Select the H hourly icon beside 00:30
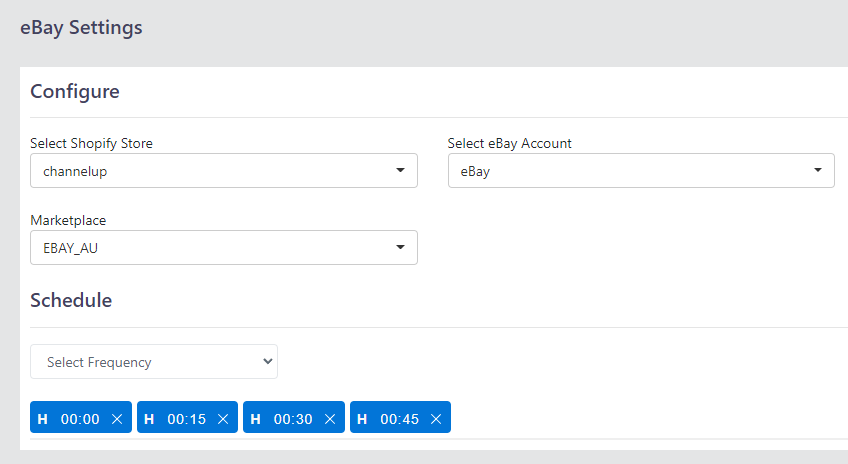Image resolution: width=848 pixels, height=464 pixels. 256,419
